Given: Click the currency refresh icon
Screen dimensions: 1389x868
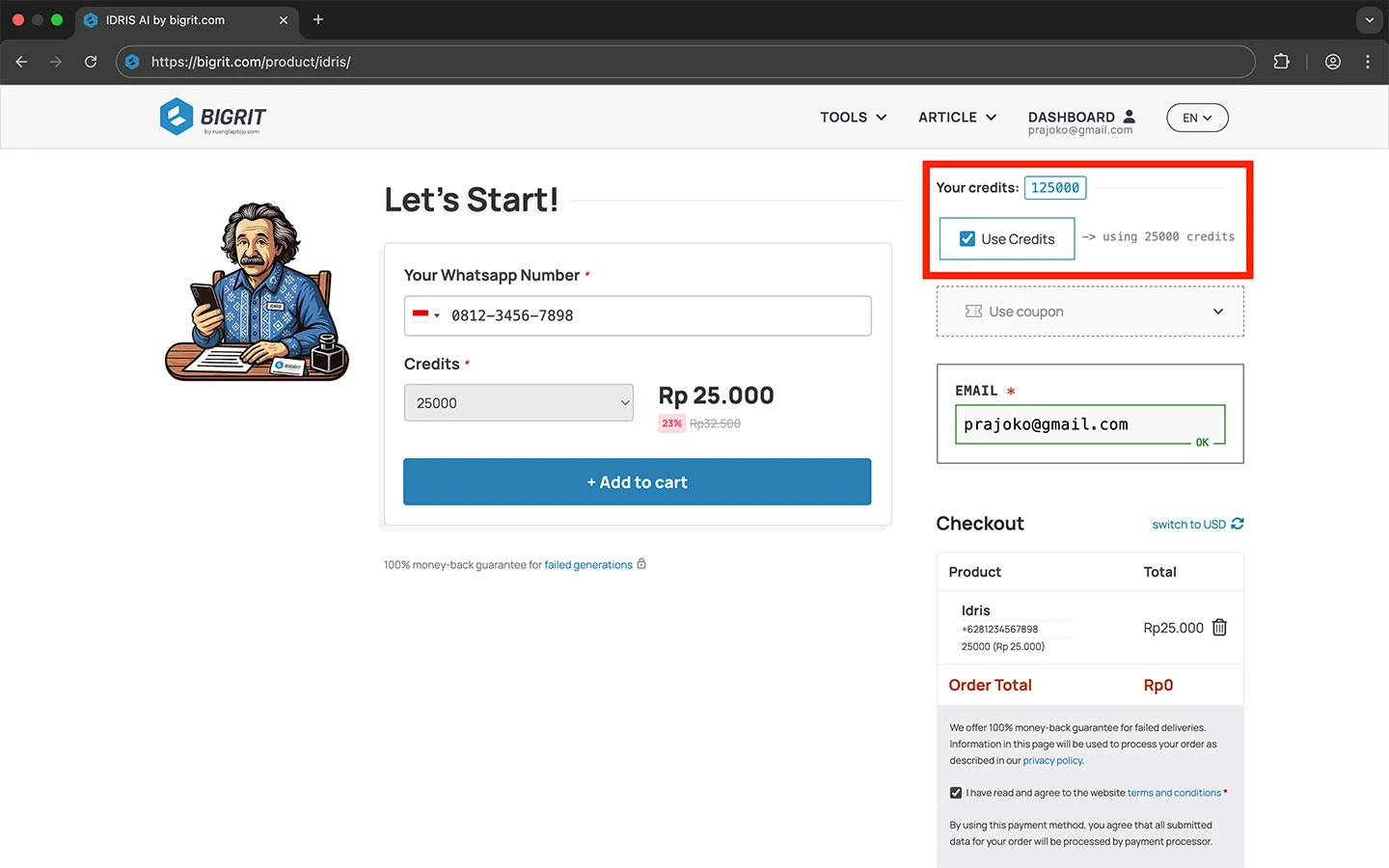Looking at the screenshot, I should pyautogui.click(x=1238, y=524).
